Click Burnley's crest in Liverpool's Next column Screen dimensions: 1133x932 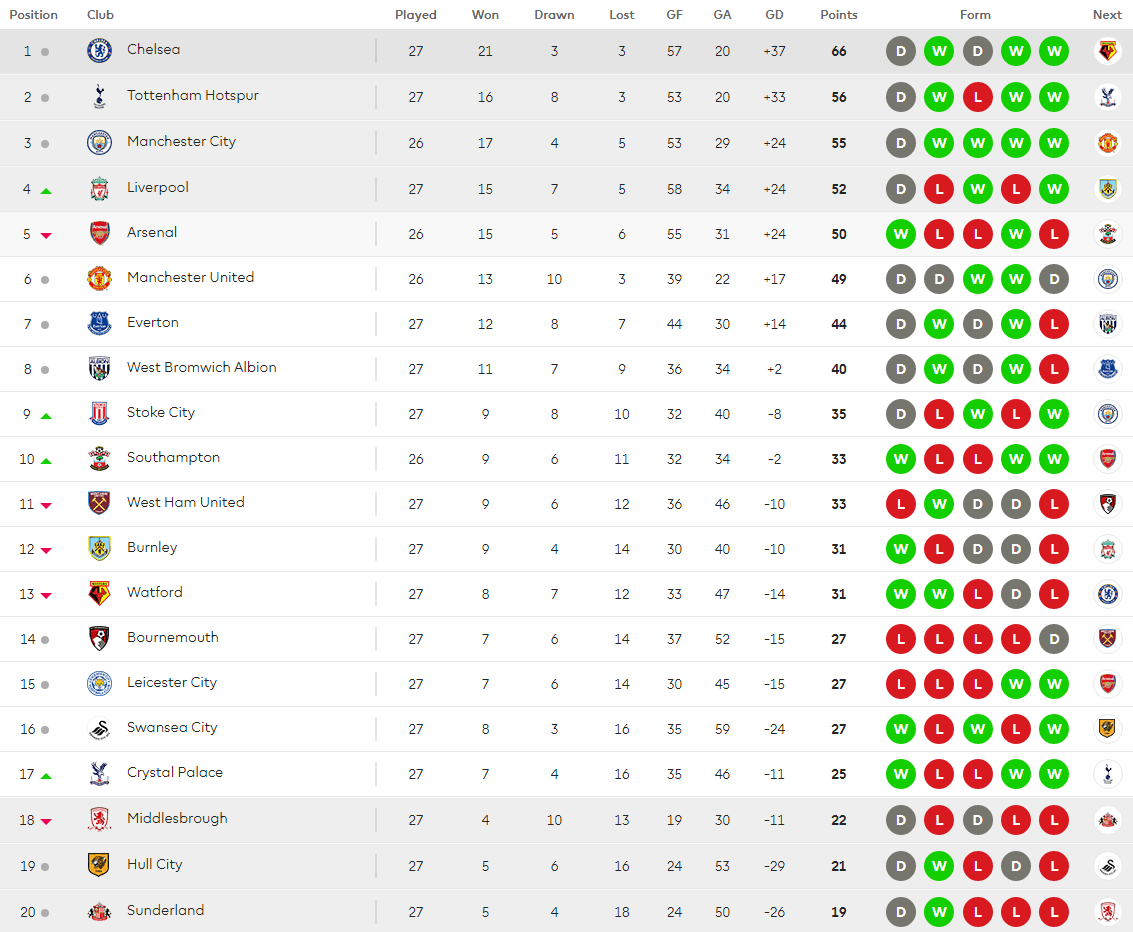pos(1107,189)
